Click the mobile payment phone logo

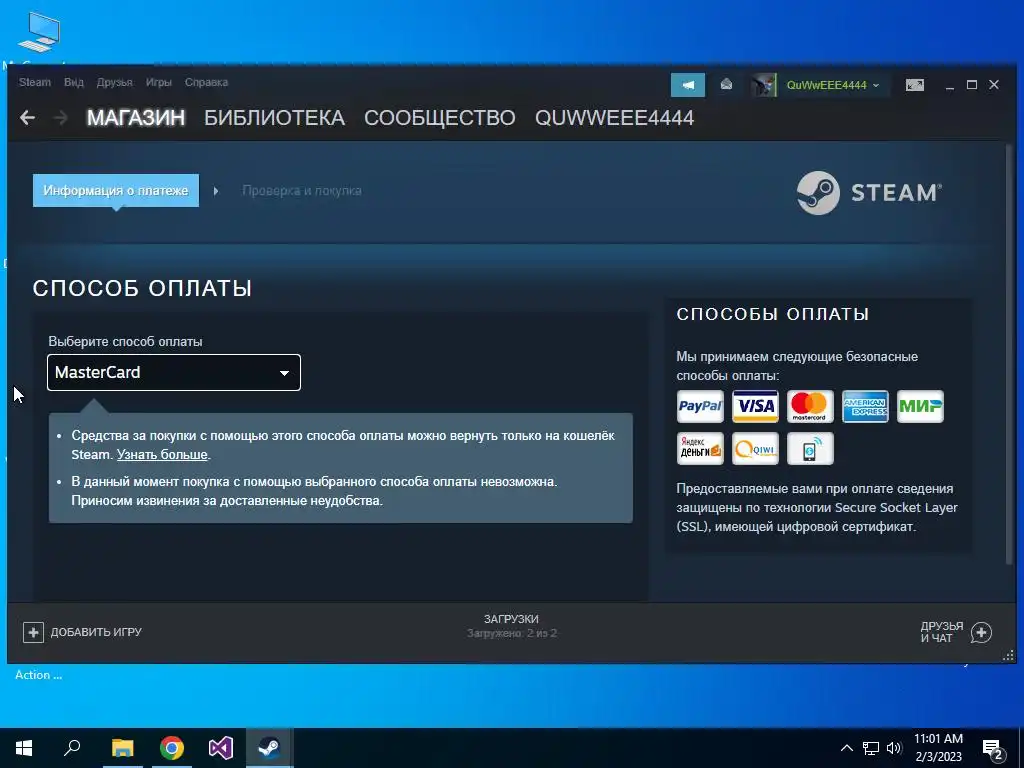[810, 449]
